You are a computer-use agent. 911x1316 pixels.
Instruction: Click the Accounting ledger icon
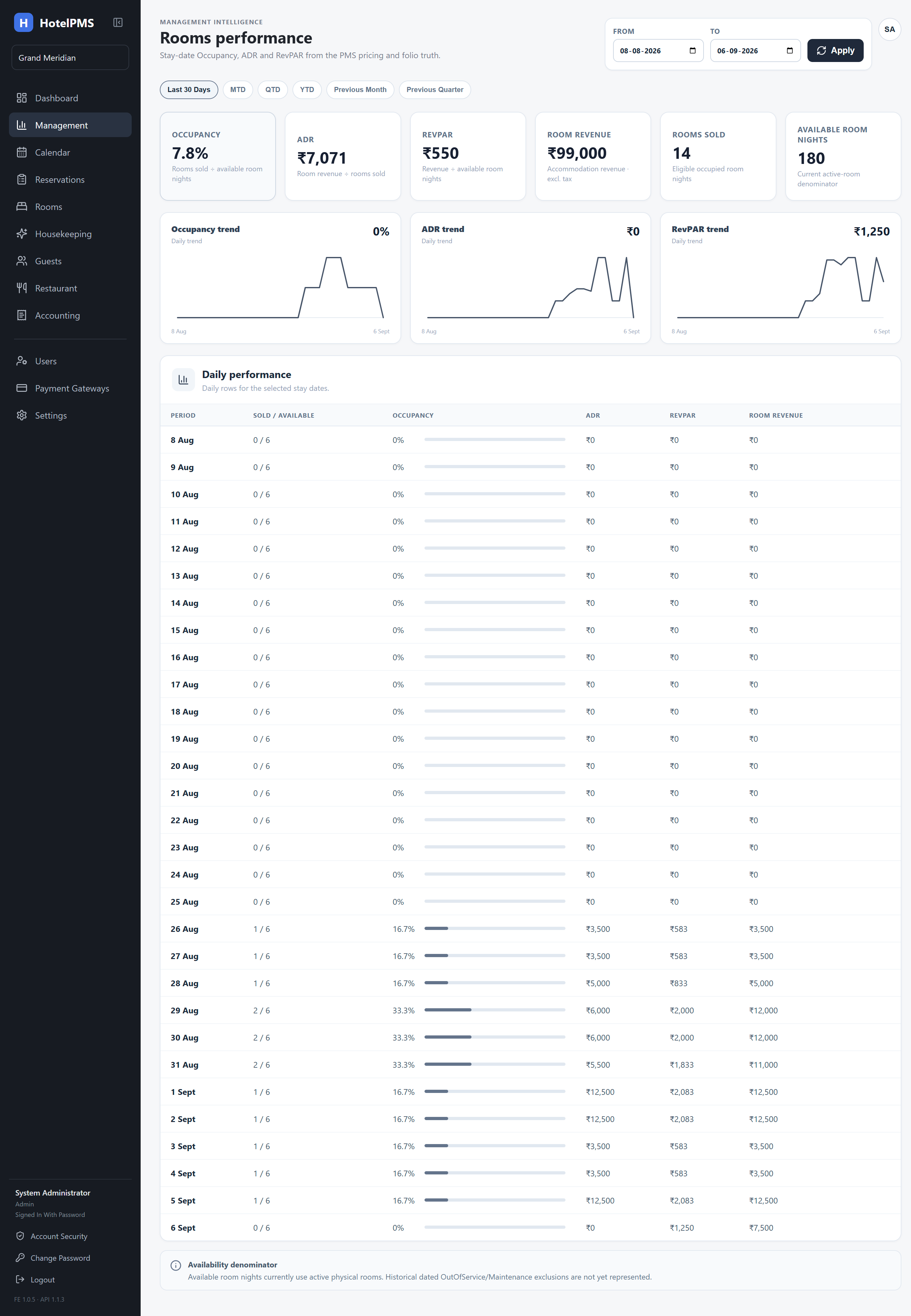click(22, 315)
